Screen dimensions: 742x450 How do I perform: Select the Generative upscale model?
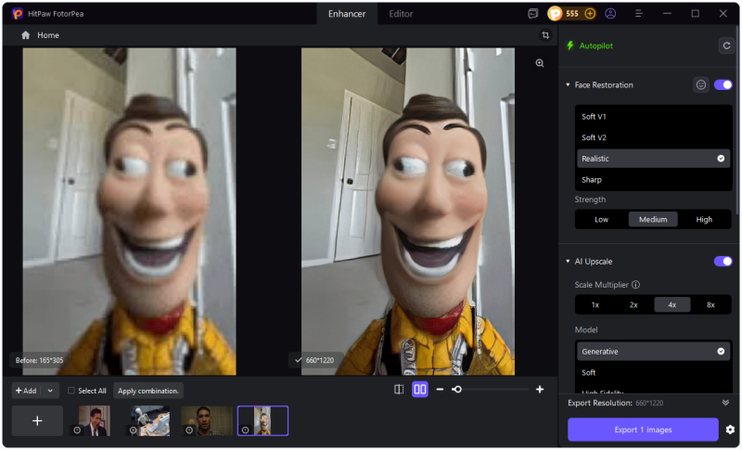653,352
